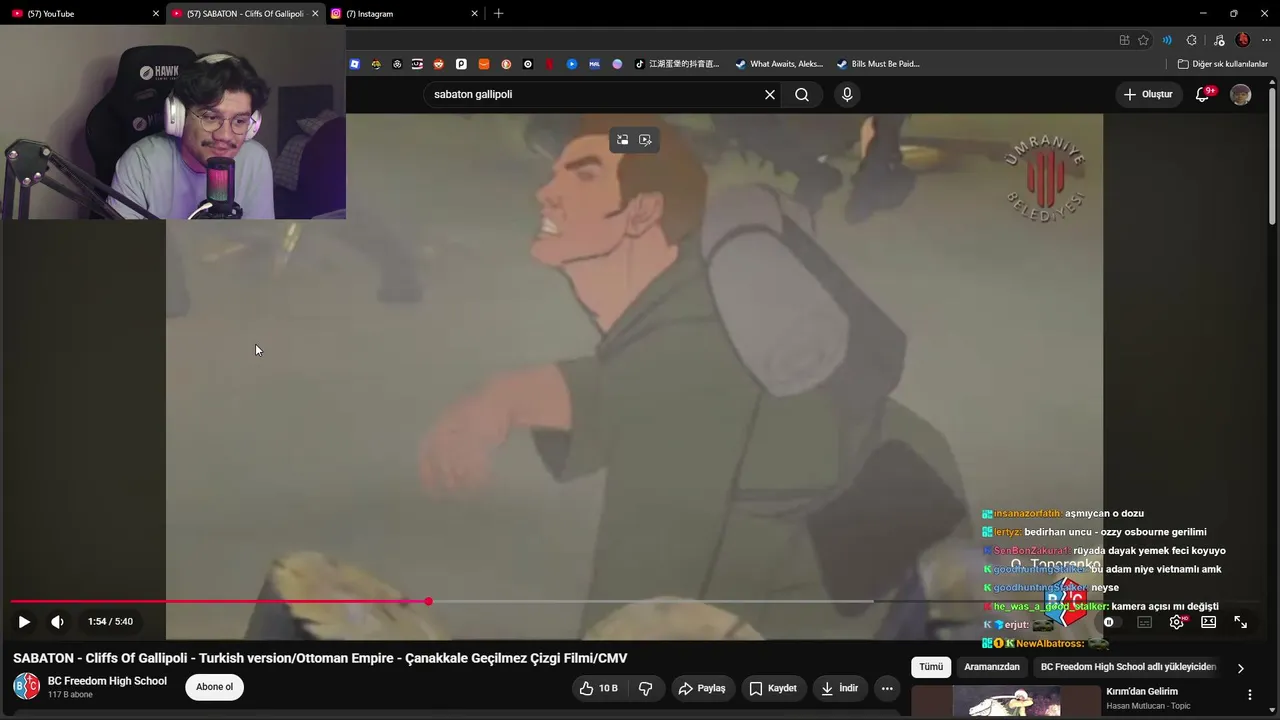
Task: Mute the video with the speaker icon
Action: (57, 622)
